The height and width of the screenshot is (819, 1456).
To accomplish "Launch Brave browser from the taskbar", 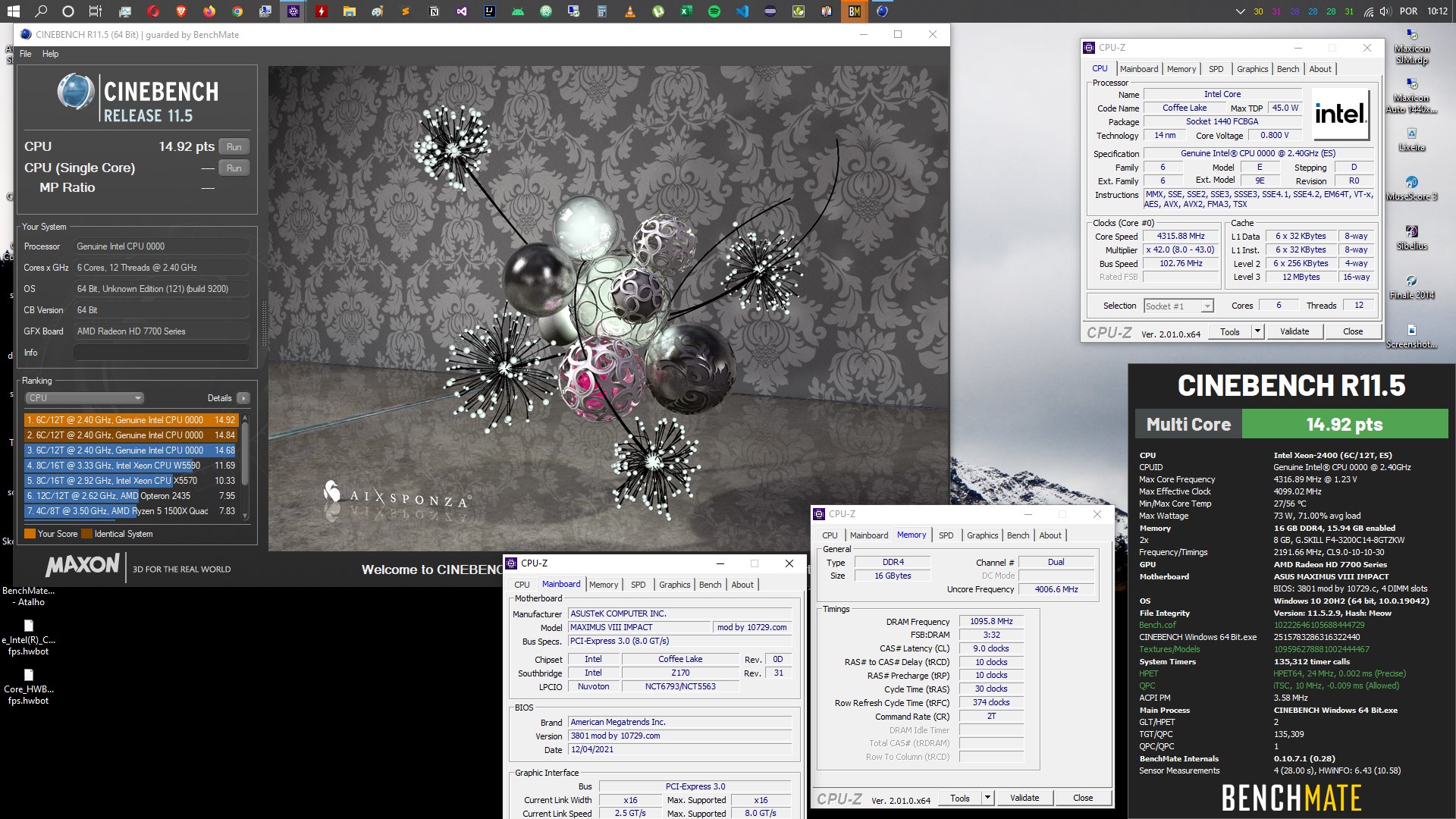I will (180, 11).
